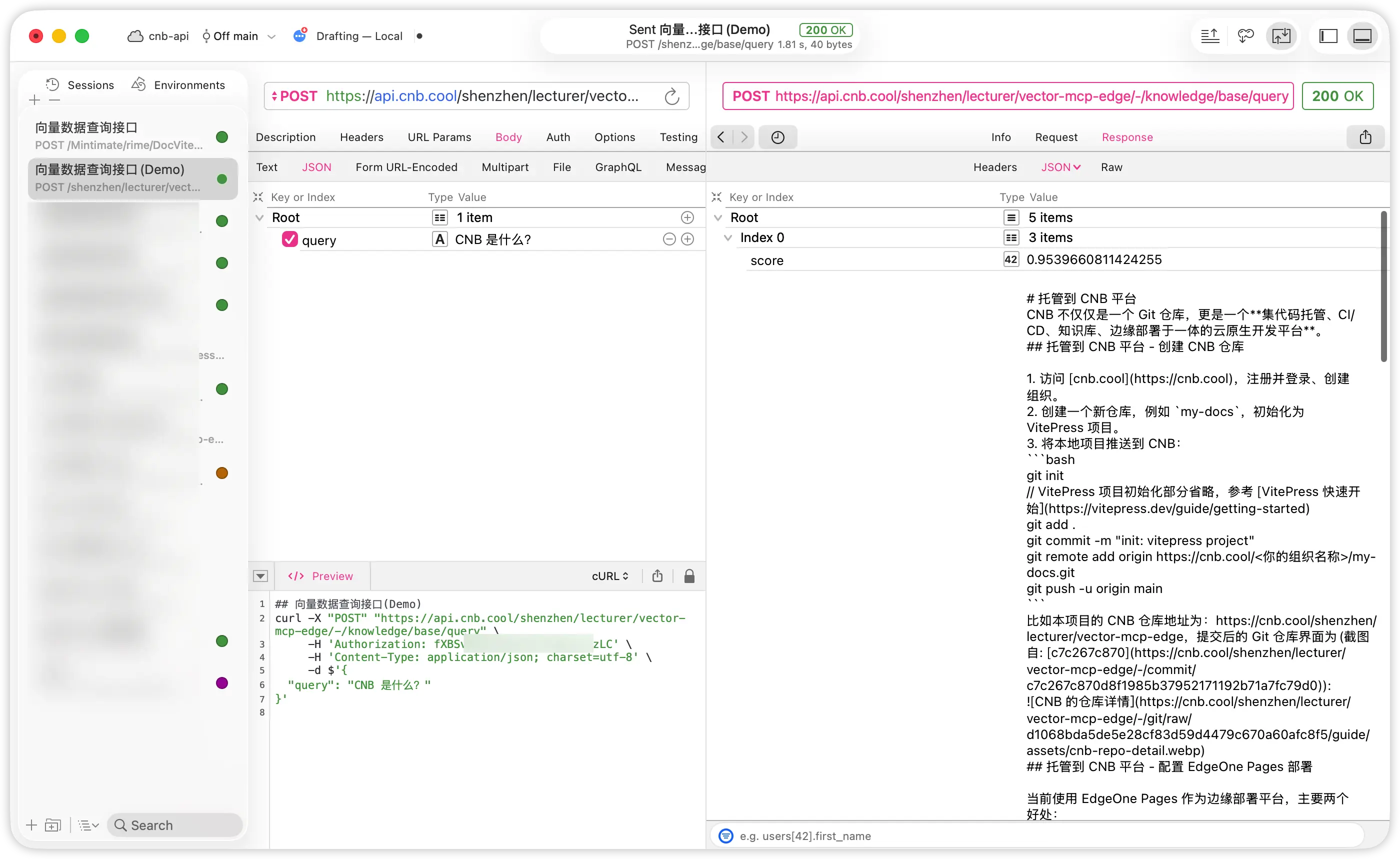Click the lock icon in preview bar
The image size is (1400, 859).
688,576
